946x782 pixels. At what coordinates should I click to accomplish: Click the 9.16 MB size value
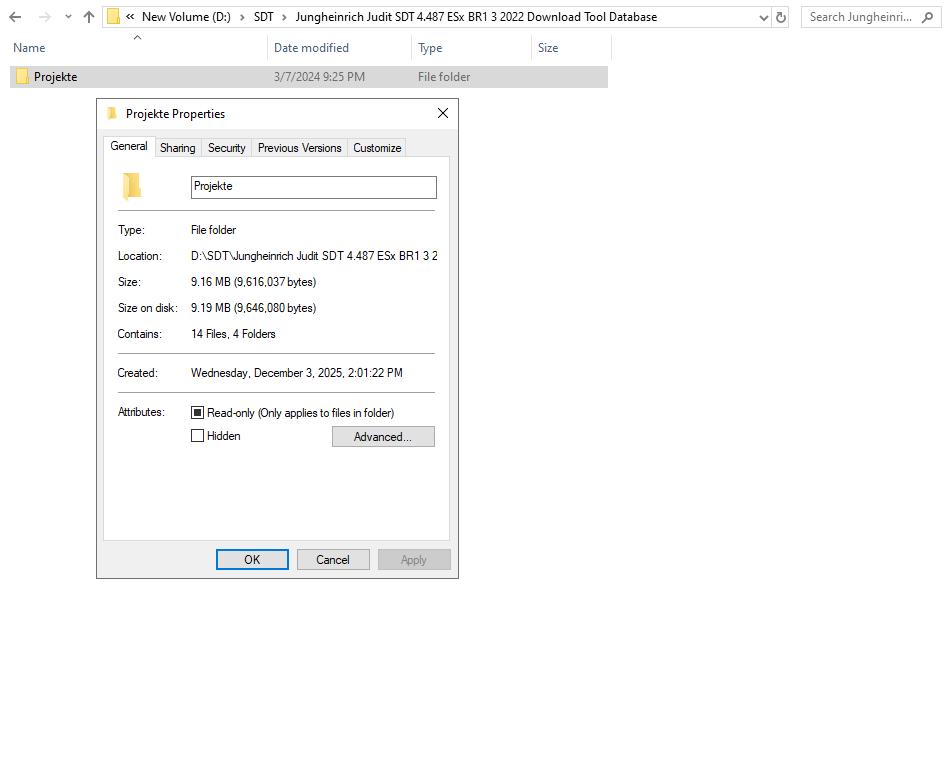pyautogui.click(x=253, y=282)
